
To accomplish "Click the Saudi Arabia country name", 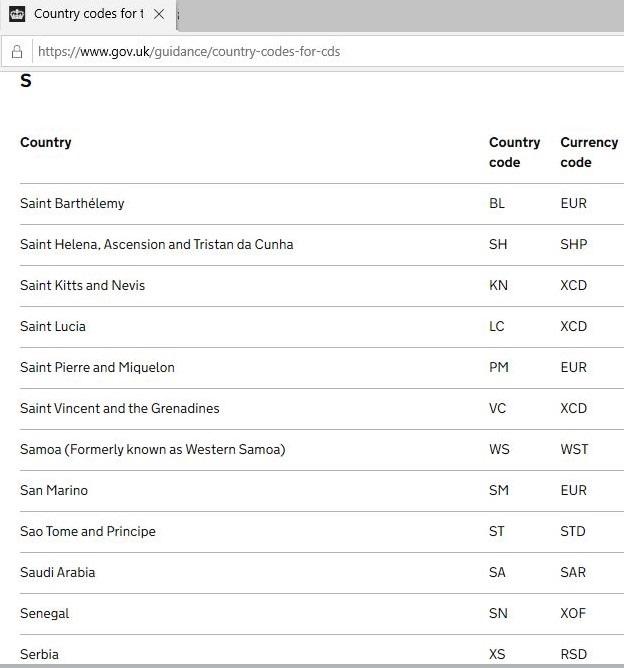I will (57, 572).
